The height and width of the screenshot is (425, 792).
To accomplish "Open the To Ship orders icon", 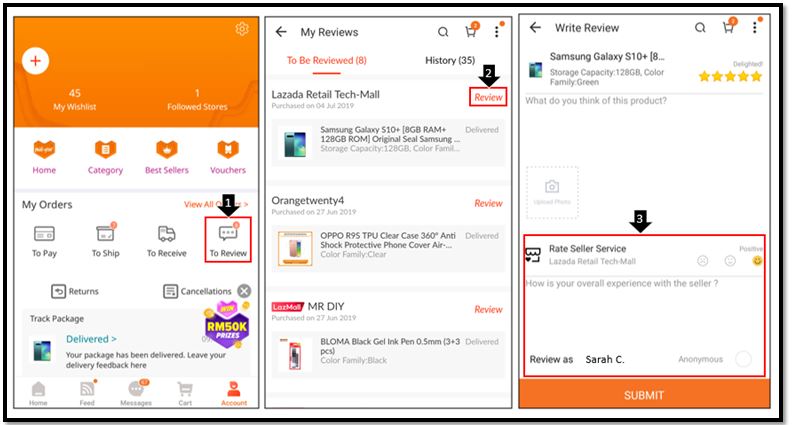I will [x=105, y=234].
